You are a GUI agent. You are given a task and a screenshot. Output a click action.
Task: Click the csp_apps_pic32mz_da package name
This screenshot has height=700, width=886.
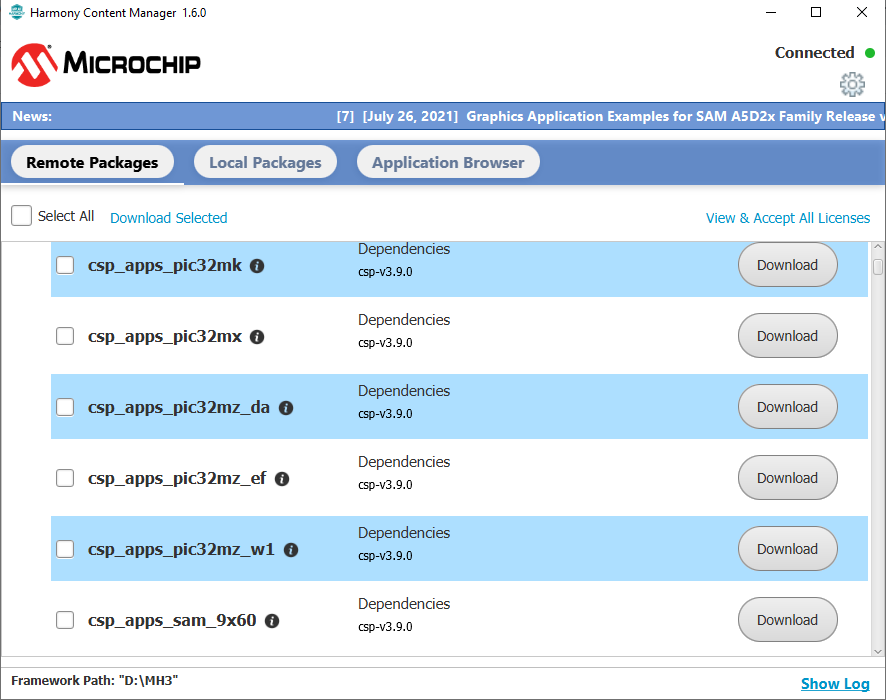(179, 407)
